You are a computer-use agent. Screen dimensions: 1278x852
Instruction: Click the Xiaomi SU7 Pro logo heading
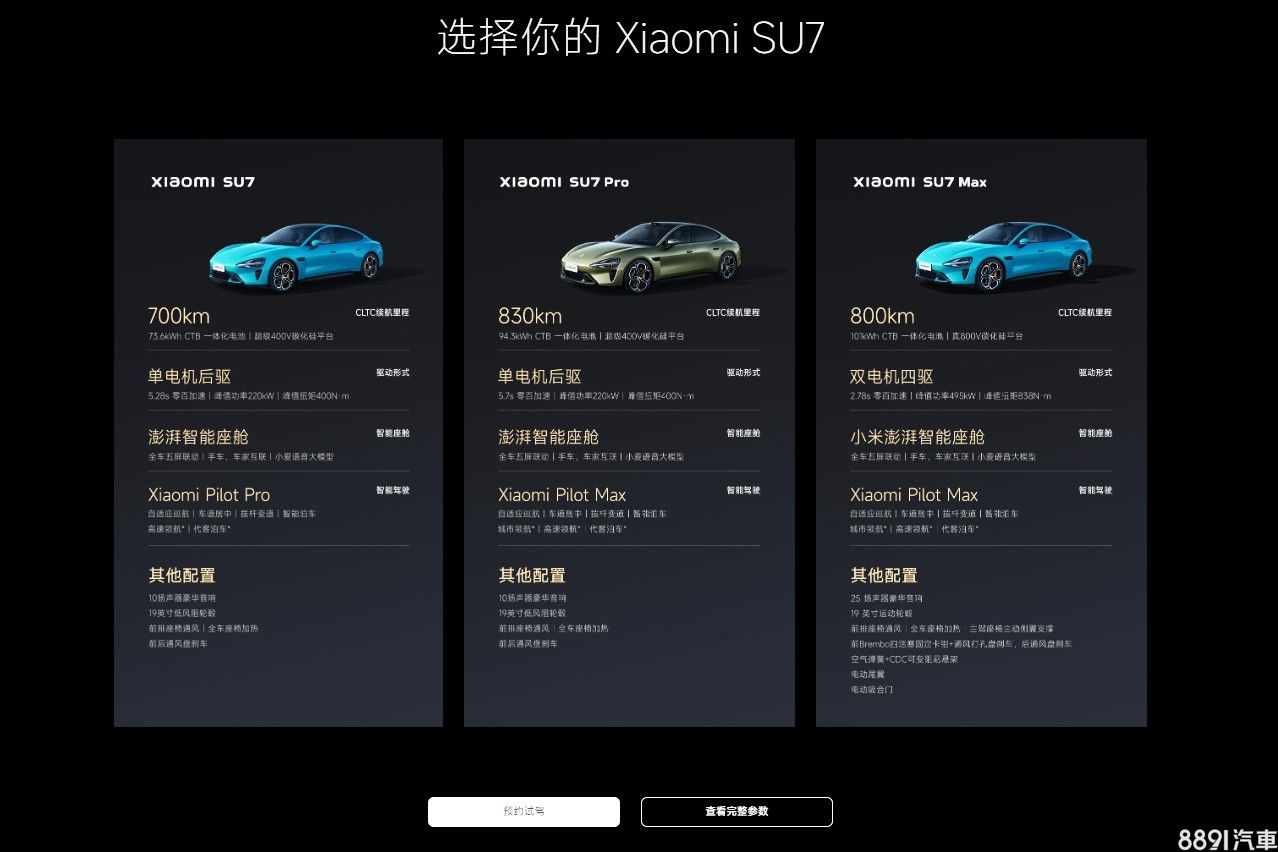[x=564, y=182]
